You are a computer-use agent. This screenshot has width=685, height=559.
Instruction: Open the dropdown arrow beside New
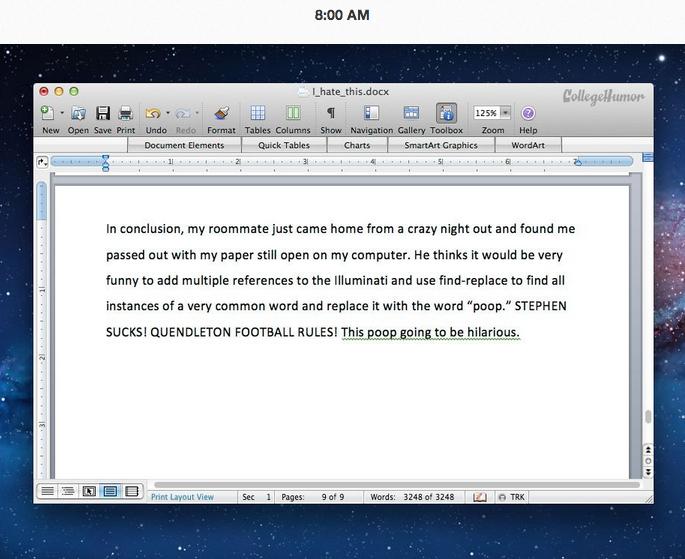(62, 113)
